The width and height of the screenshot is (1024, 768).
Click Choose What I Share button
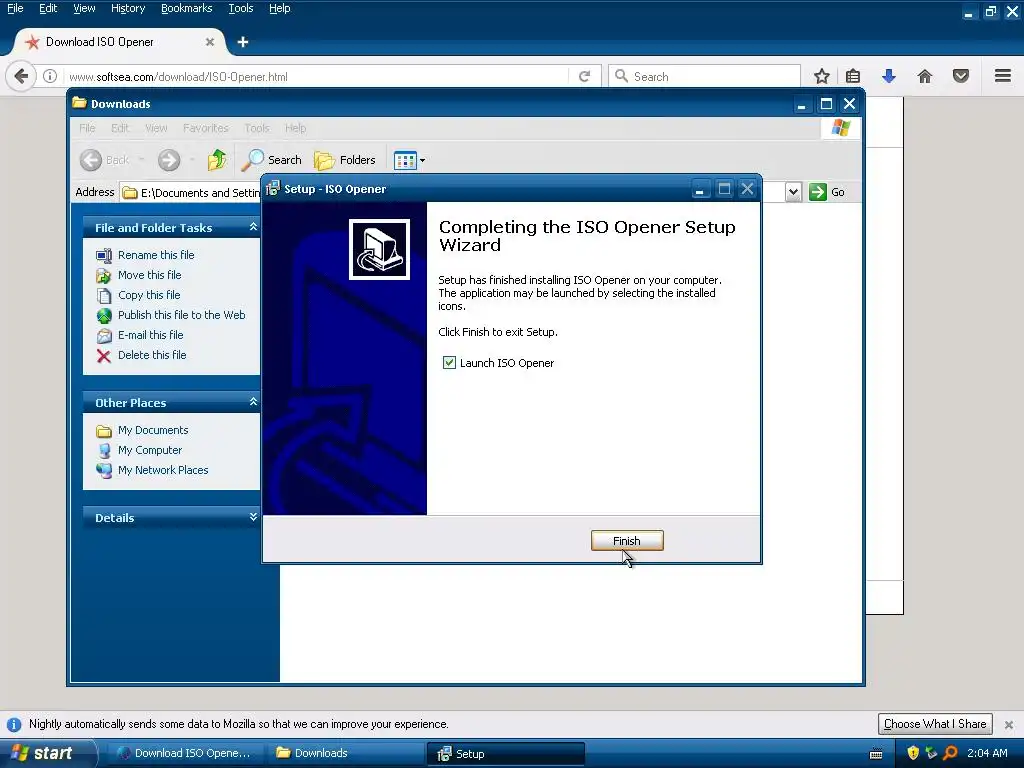[935, 724]
